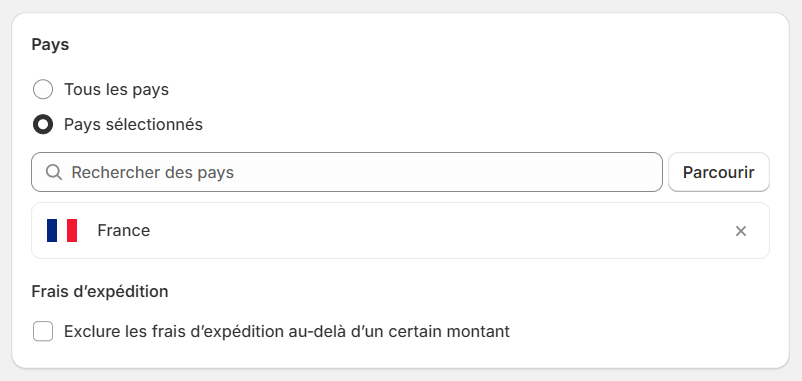Click the French flag icon
This screenshot has width=802, height=381.
click(x=62, y=231)
